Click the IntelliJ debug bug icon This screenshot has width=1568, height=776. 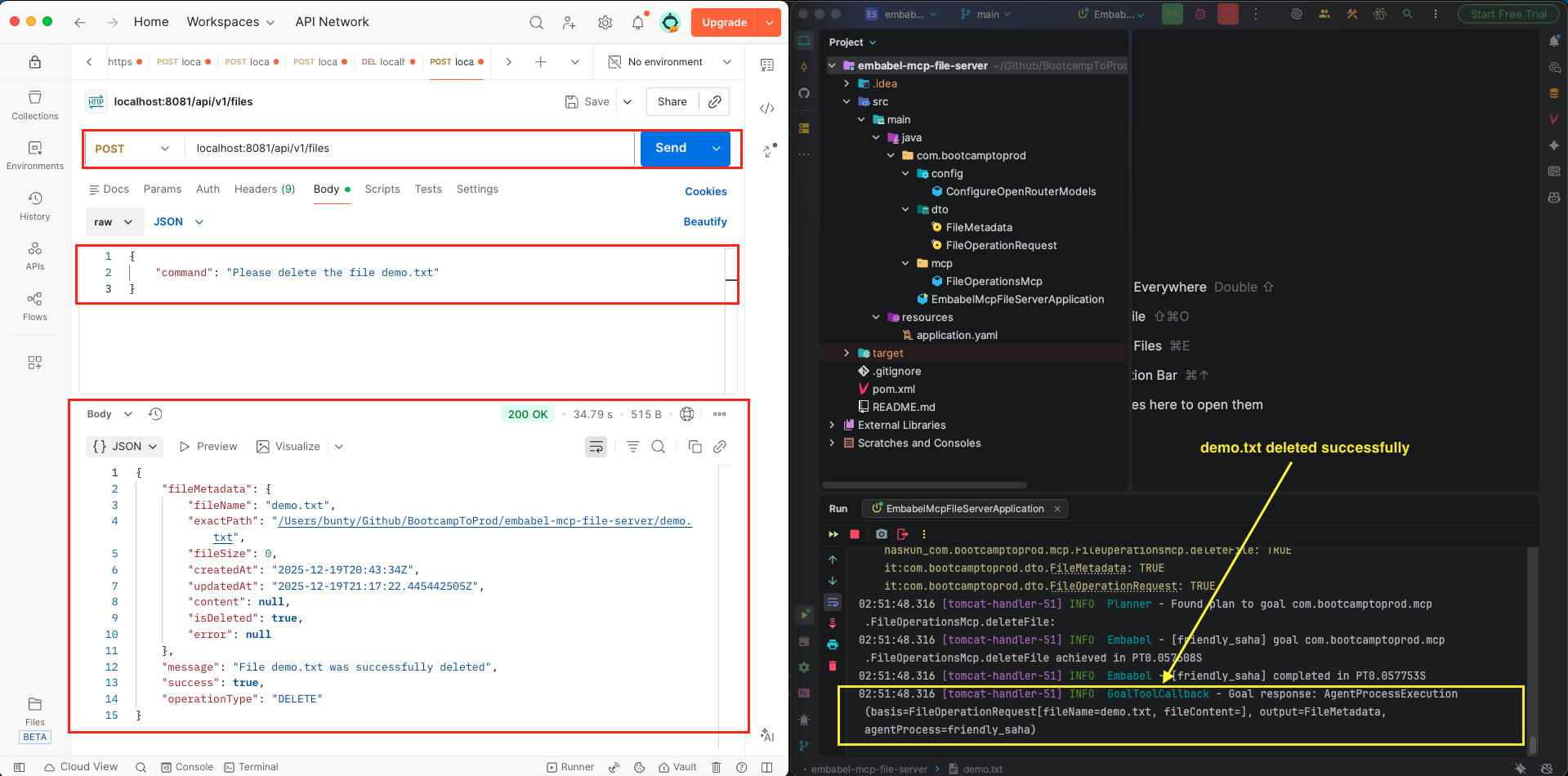pos(1200,14)
